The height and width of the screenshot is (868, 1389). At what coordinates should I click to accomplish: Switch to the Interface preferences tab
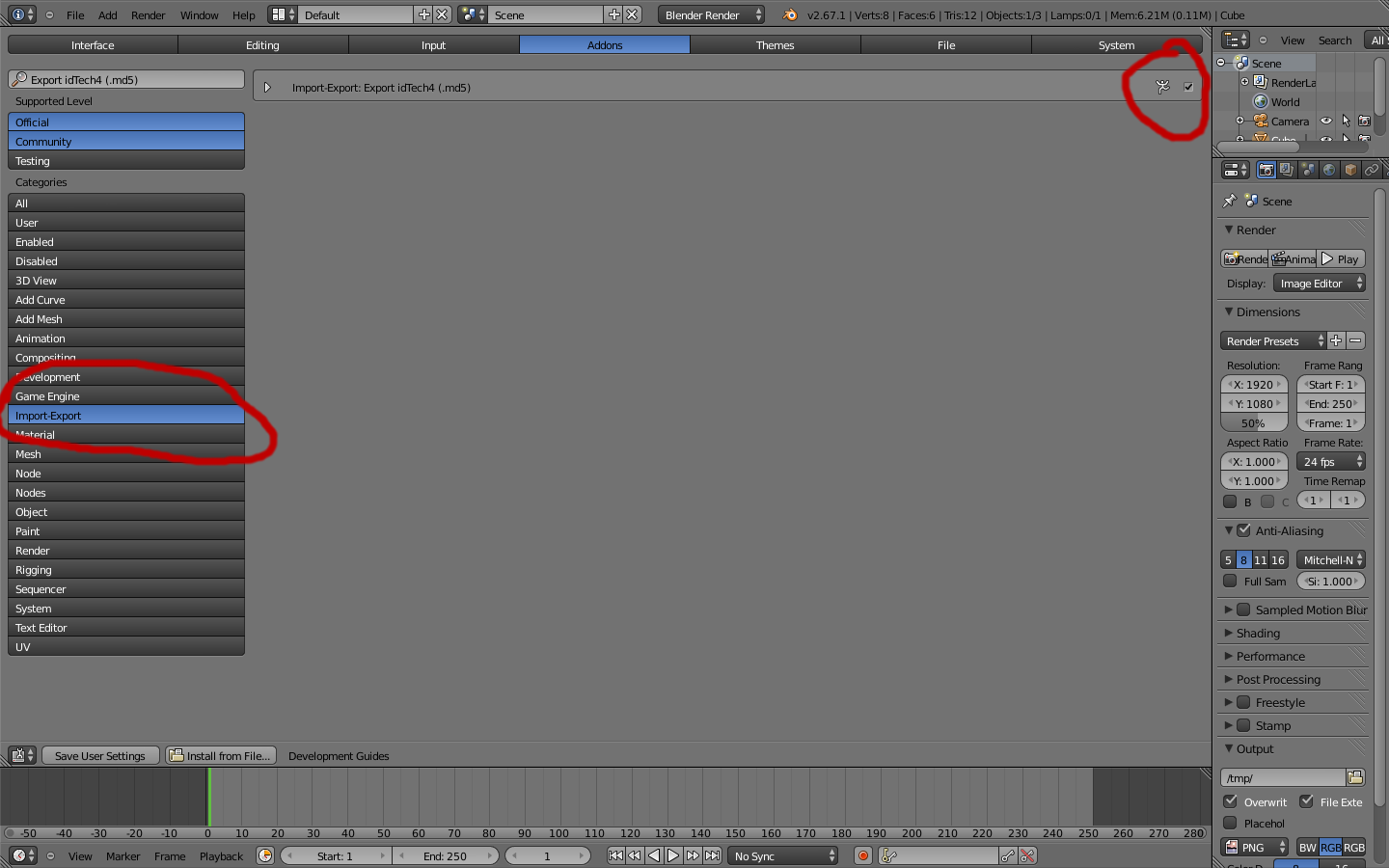[93, 44]
